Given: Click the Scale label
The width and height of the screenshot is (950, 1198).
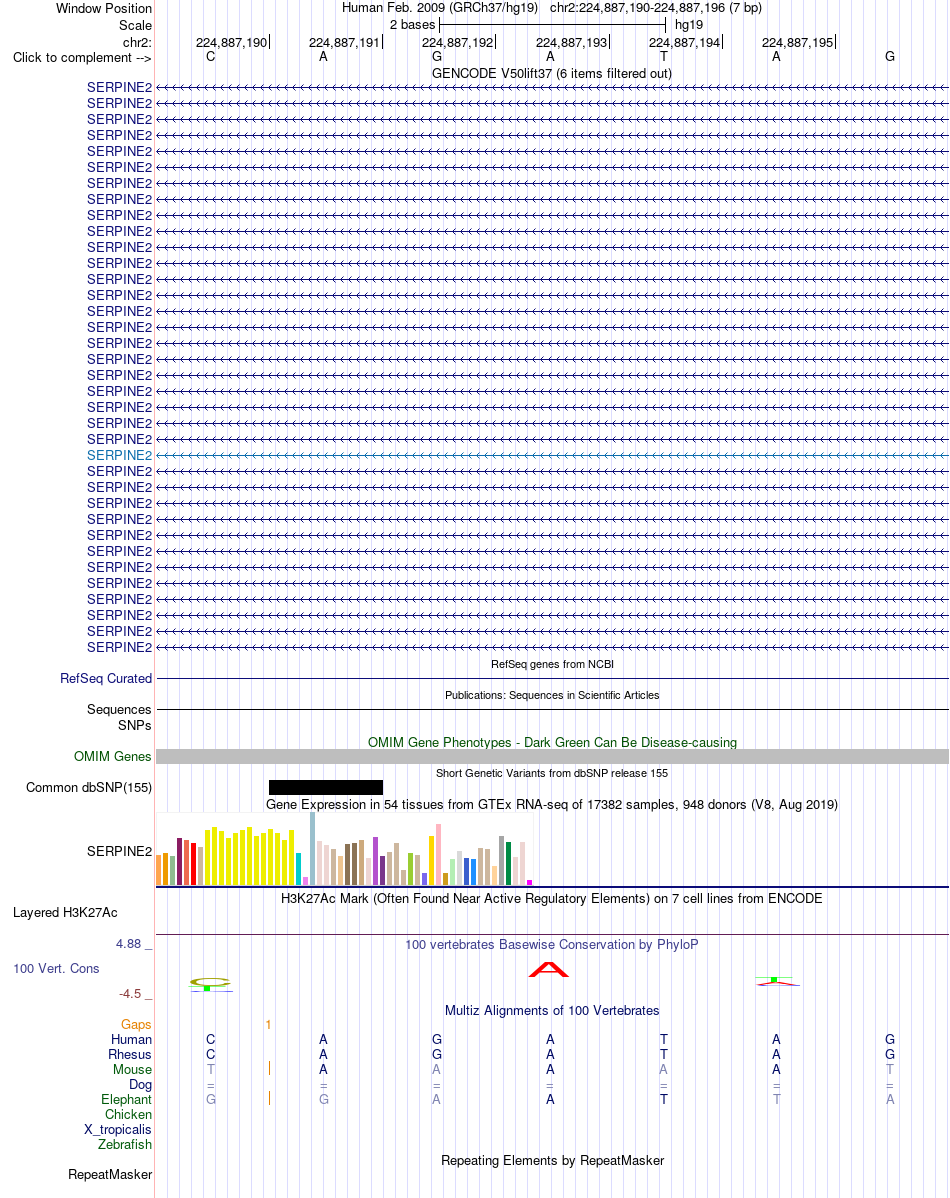Looking at the screenshot, I should (135, 25).
